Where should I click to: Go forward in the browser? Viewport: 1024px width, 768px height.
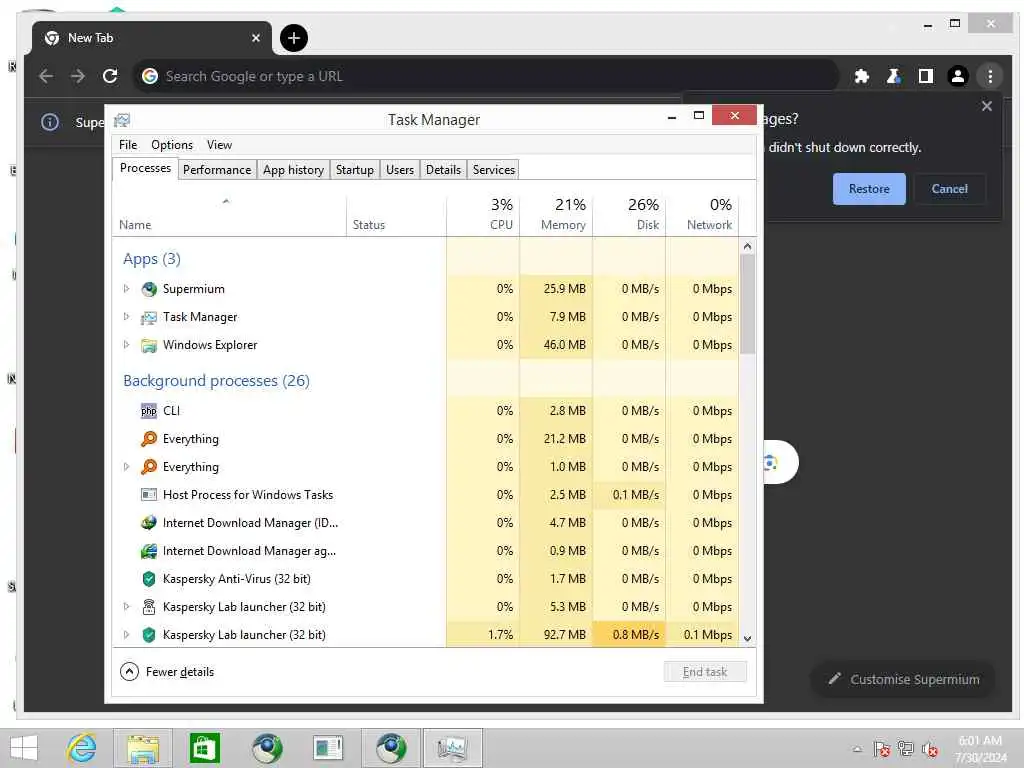78,76
